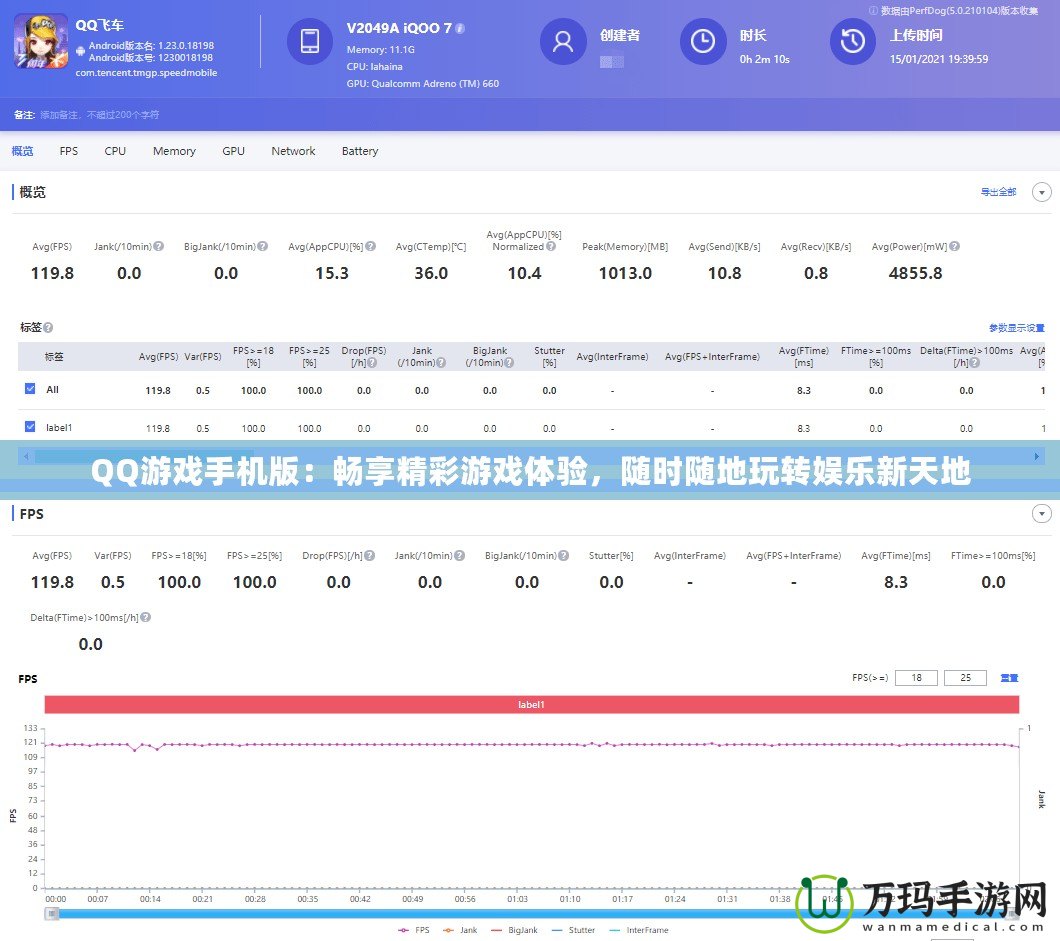Open help icon beside Normalized CPU metric
Image resolution: width=1060 pixels, height=941 pixels.
(x=551, y=246)
